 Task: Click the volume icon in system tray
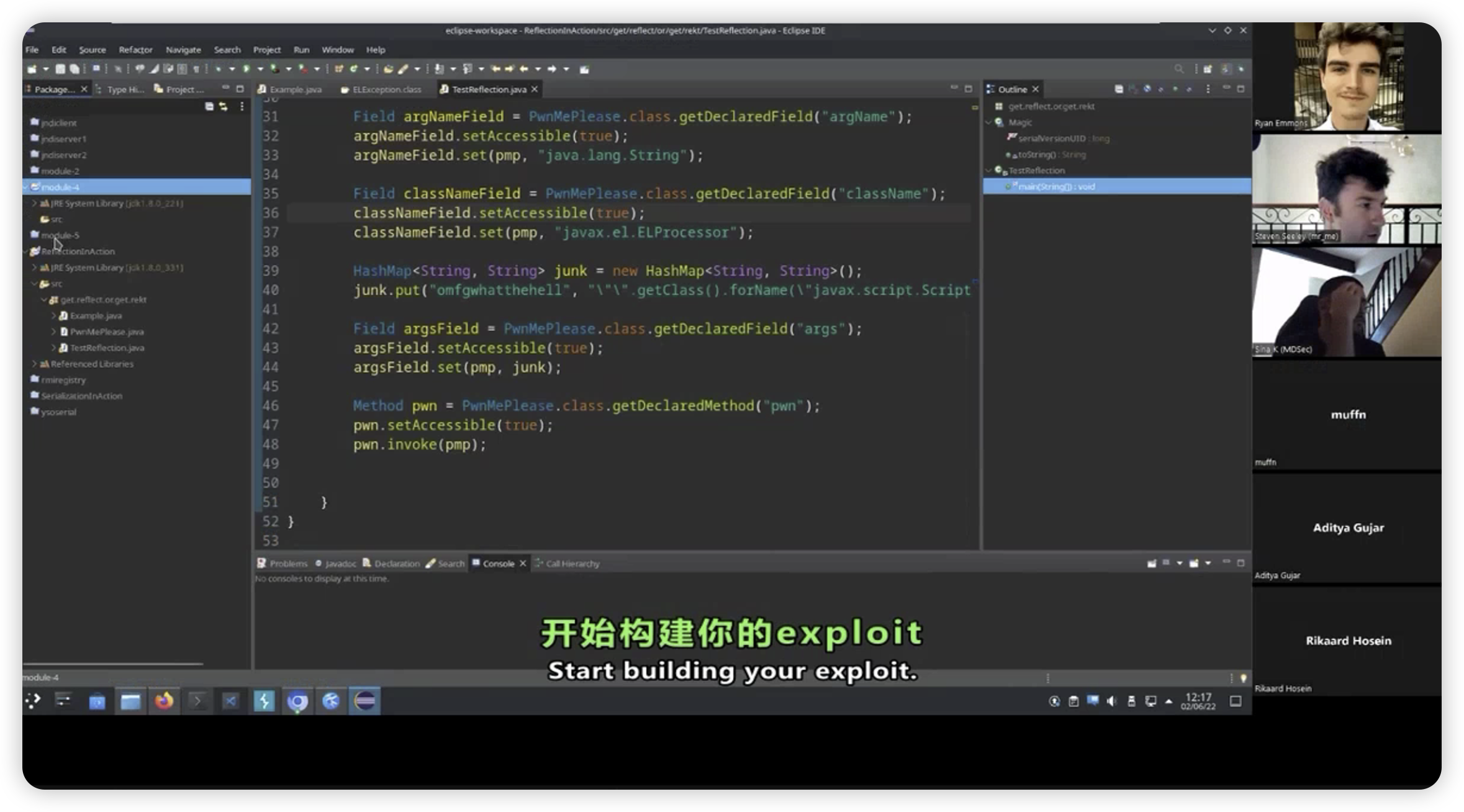pyautogui.click(x=1111, y=701)
